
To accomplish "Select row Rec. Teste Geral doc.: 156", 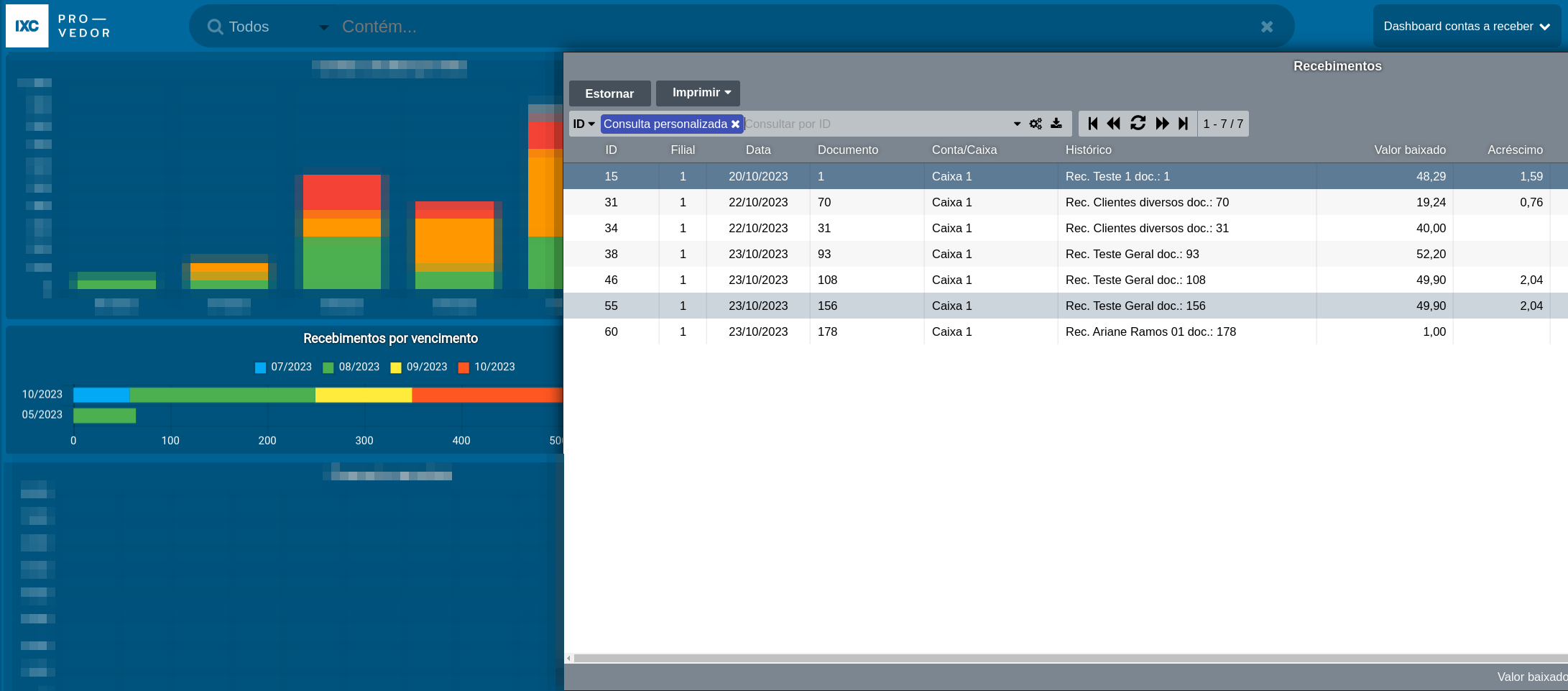I will point(1066,306).
